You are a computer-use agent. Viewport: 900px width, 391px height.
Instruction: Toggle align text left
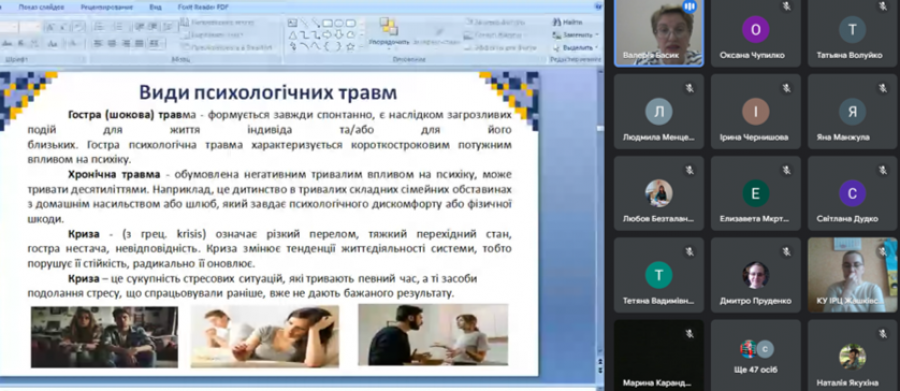(98, 43)
